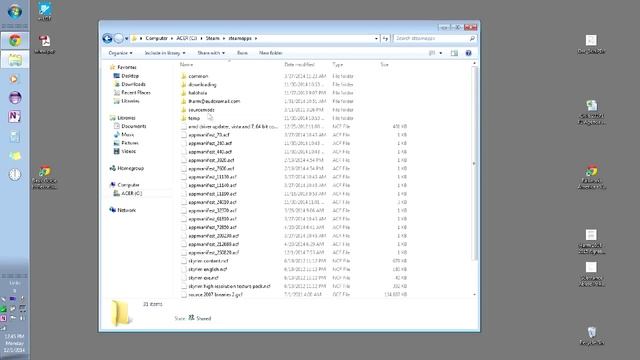Select the skyrim high resolution texture pack file
Viewport: 640px width, 360px height.
coord(229,286)
